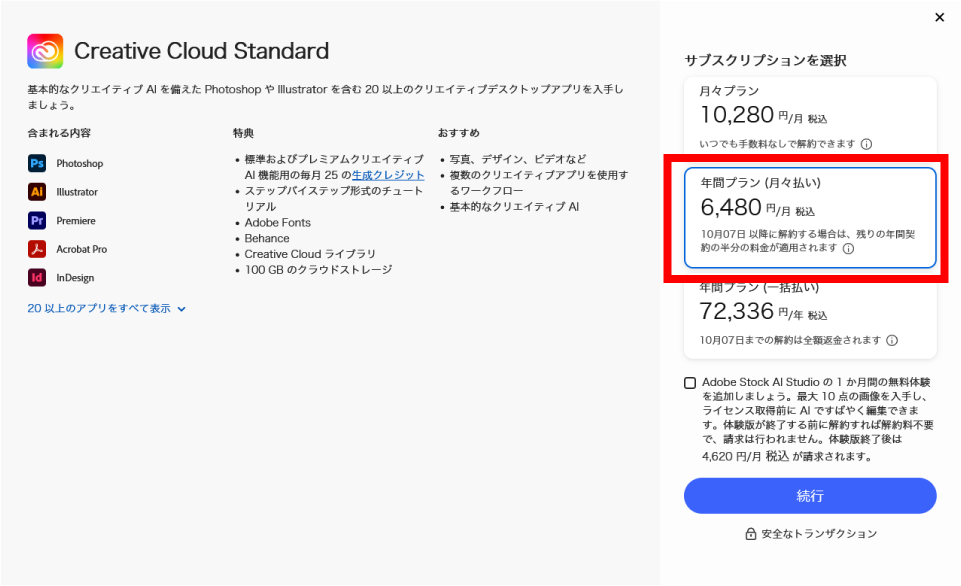Select the 月々プラン 10,280円 option

810,117
